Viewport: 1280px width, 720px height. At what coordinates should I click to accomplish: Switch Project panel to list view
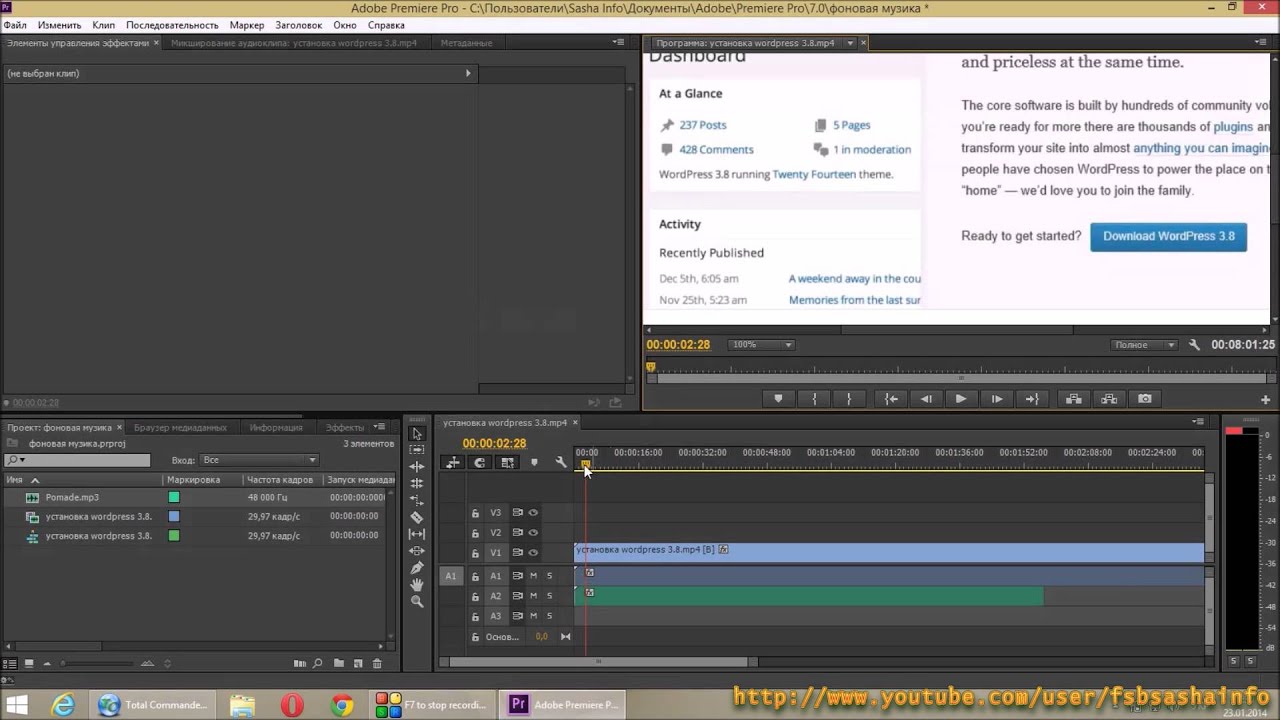tap(10, 663)
